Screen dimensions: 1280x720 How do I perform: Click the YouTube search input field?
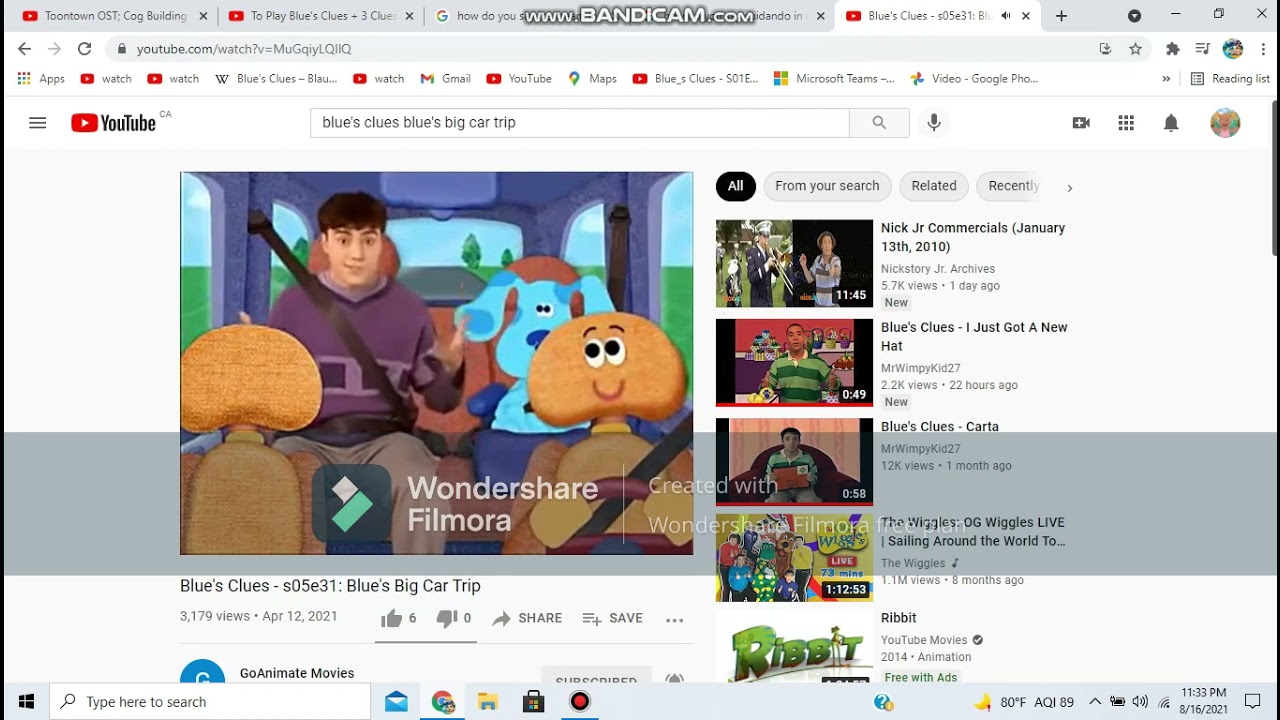pos(580,122)
